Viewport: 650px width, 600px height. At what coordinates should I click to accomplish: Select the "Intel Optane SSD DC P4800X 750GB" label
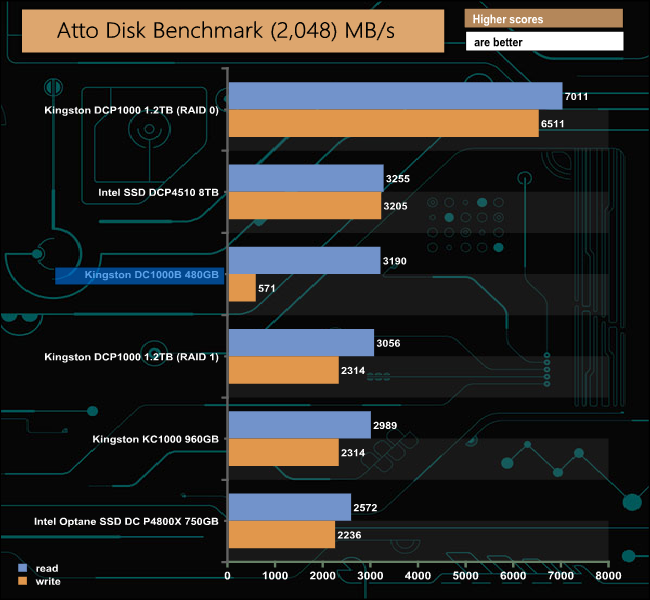point(126,521)
